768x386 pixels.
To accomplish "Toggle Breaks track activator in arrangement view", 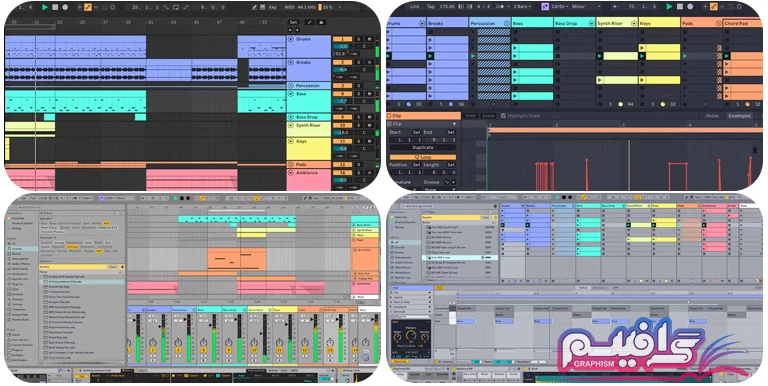I will [342, 63].
